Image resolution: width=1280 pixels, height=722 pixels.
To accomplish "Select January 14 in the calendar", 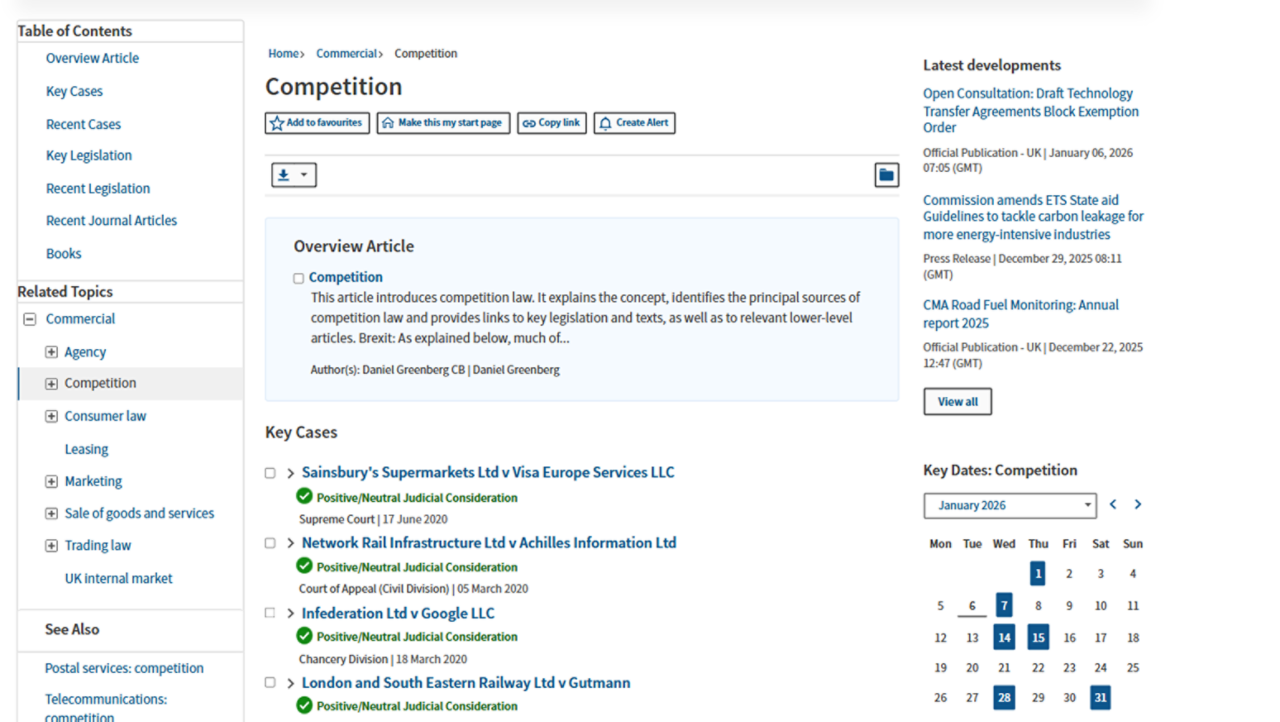I will point(1004,638).
